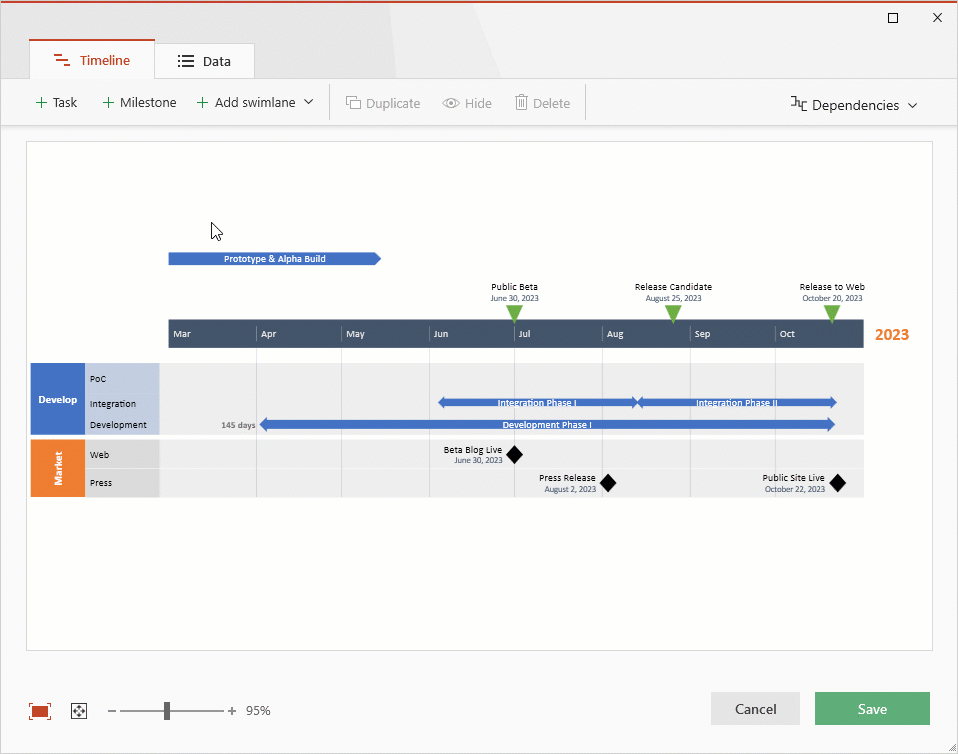Select the Press Release diamond marker
Viewport: 958px width, 754px height.
tap(608, 482)
